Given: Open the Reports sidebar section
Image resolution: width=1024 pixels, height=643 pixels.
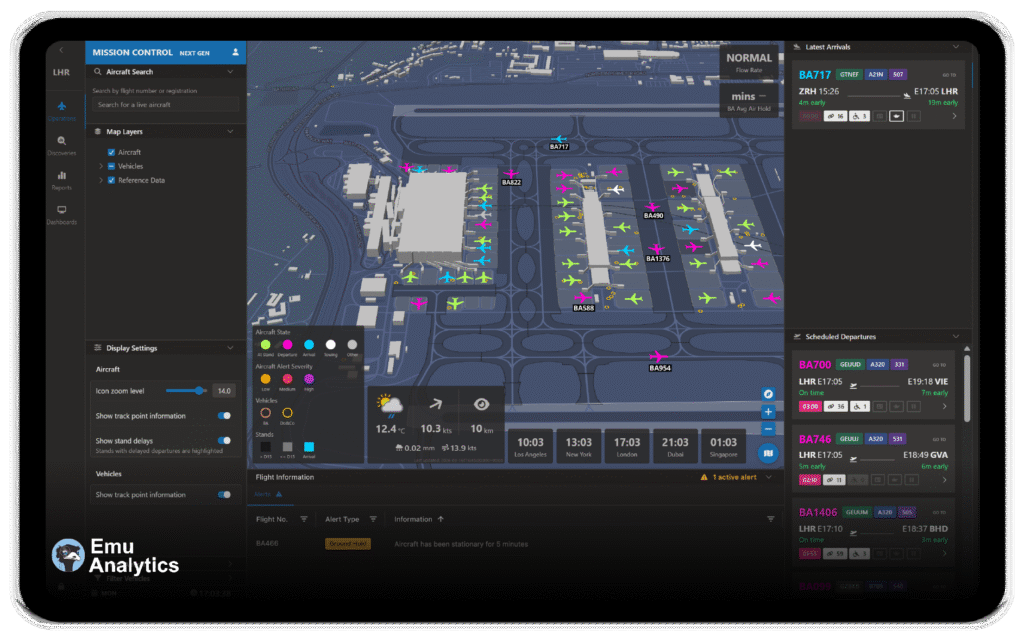Looking at the screenshot, I should pyautogui.click(x=61, y=179).
